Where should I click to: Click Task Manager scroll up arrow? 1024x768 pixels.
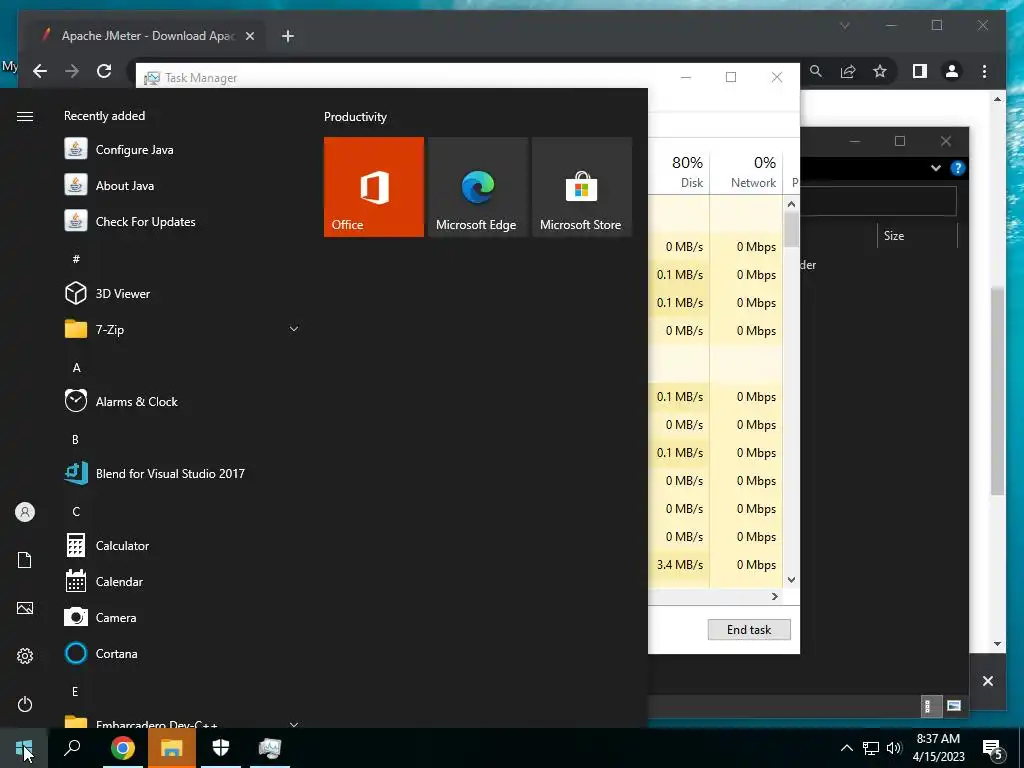pos(792,204)
